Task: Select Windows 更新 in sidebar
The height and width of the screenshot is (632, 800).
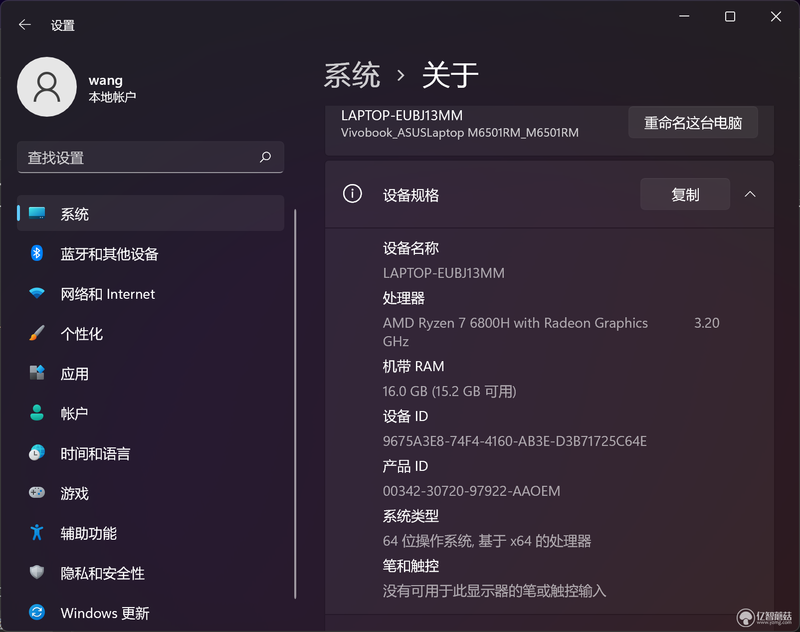Action: coord(151,613)
